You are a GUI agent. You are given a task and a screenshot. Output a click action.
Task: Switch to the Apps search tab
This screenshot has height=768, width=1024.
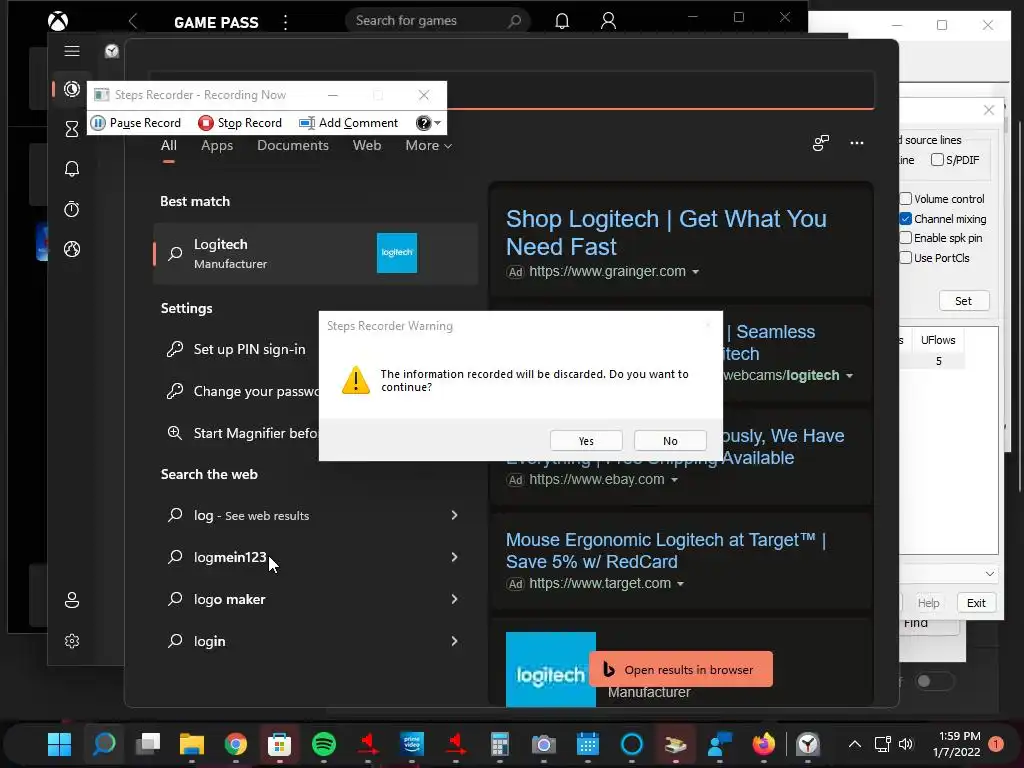217,146
